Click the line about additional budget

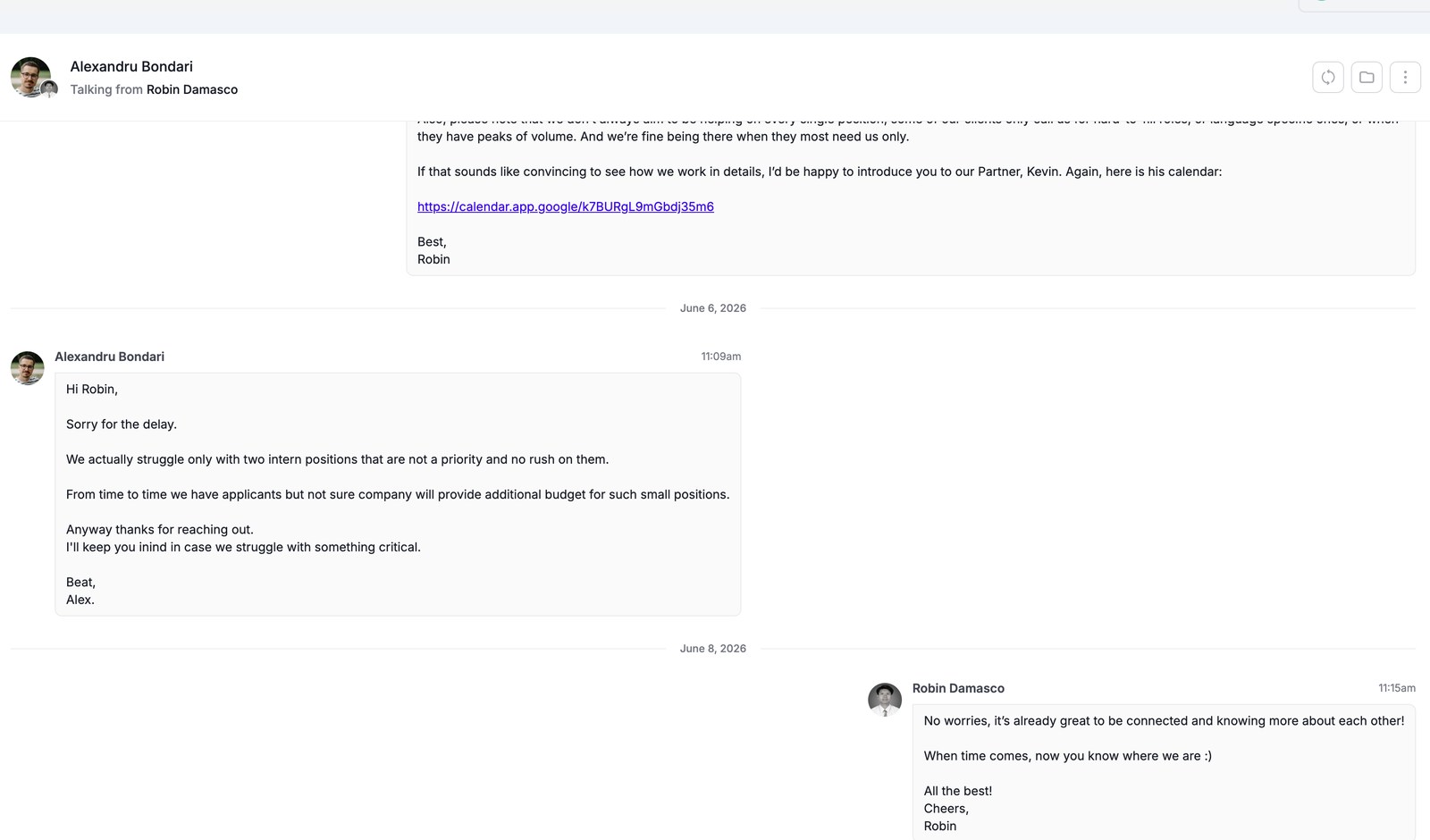pos(398,494)
